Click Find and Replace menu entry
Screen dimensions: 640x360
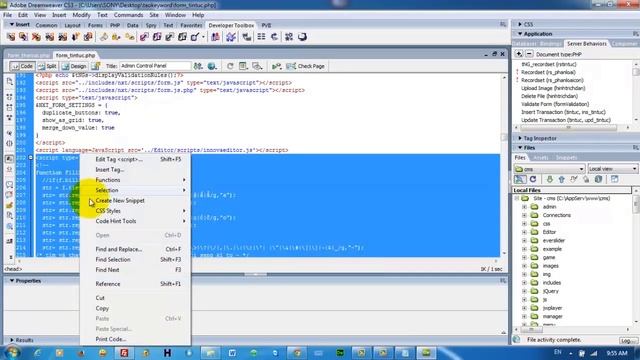pos(118,249)
